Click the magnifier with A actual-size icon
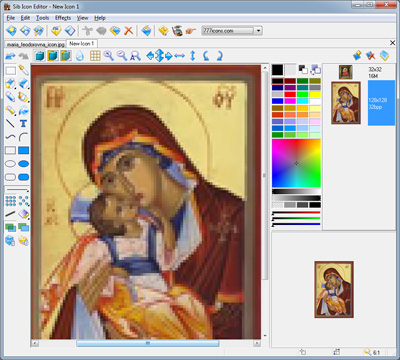Screen dimensions: 400x360 coord(135,56)
